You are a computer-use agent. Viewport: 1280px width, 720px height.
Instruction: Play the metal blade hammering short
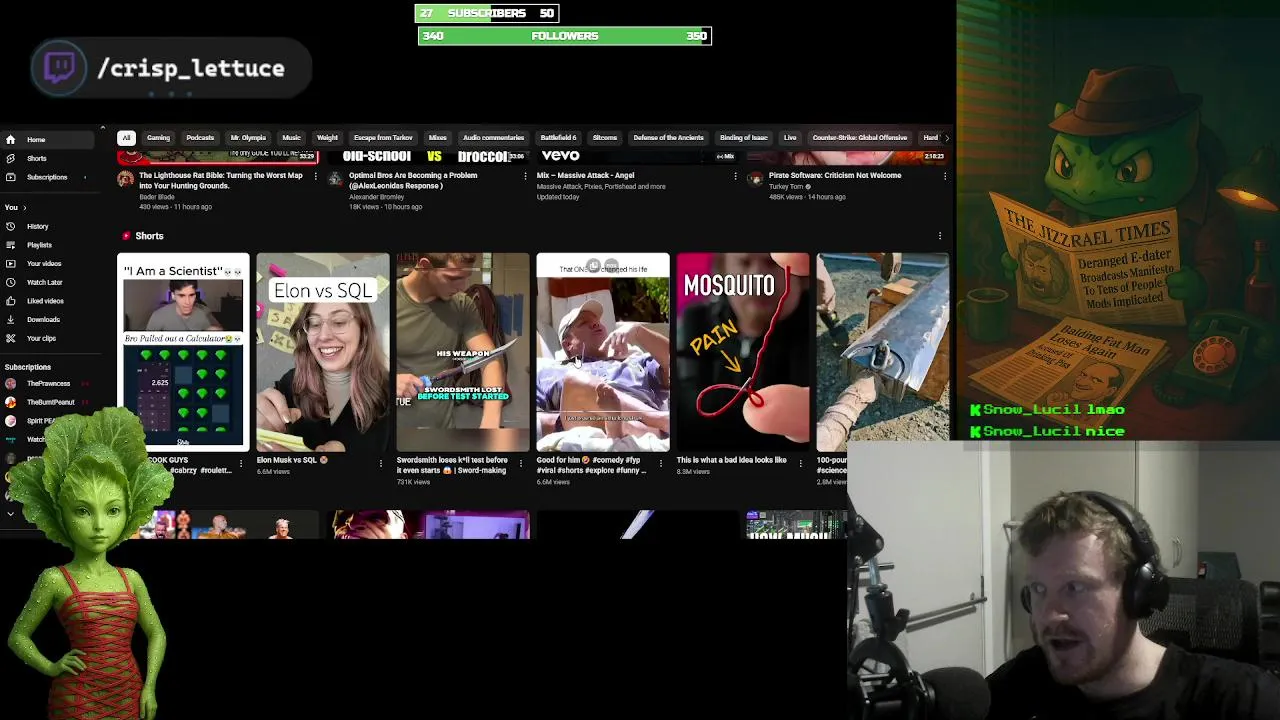click(883, 347)
